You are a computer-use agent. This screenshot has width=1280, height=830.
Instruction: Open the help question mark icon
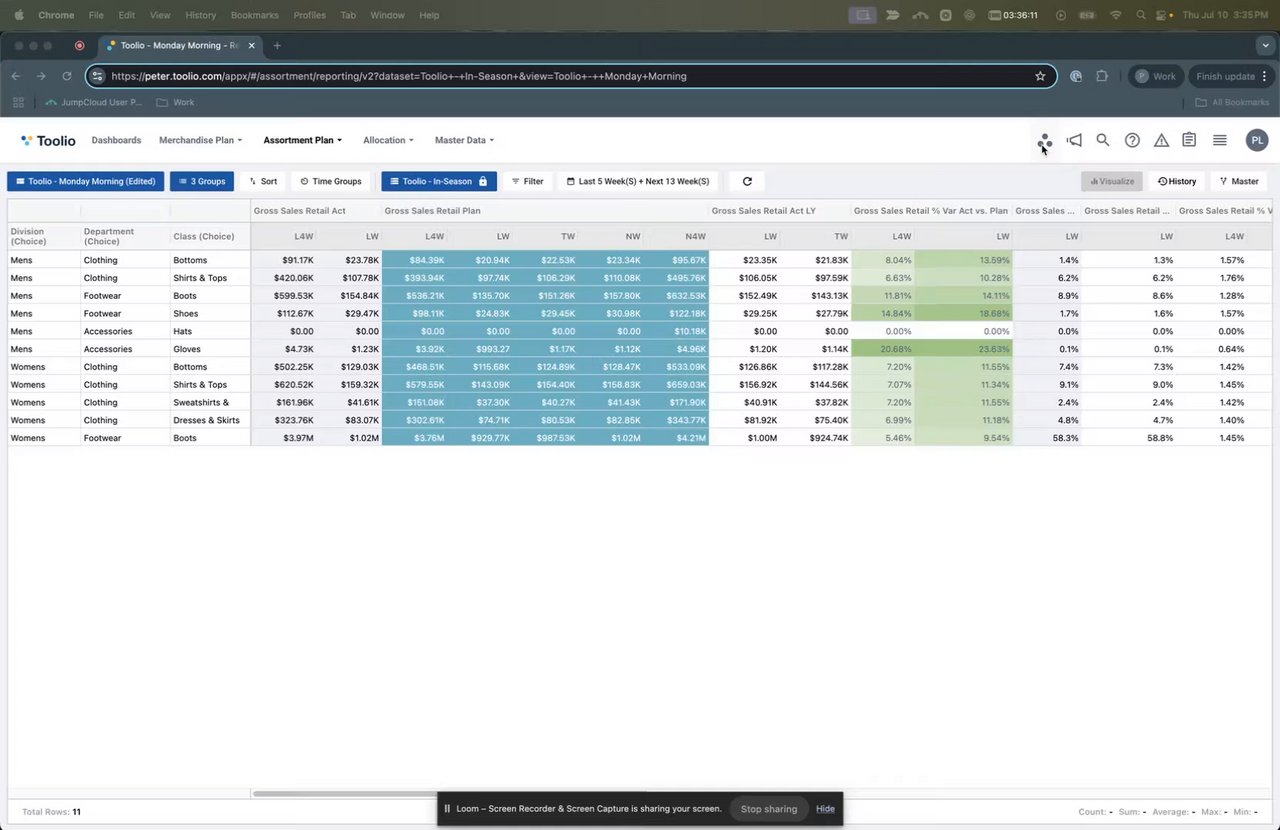pos(1132,141)
